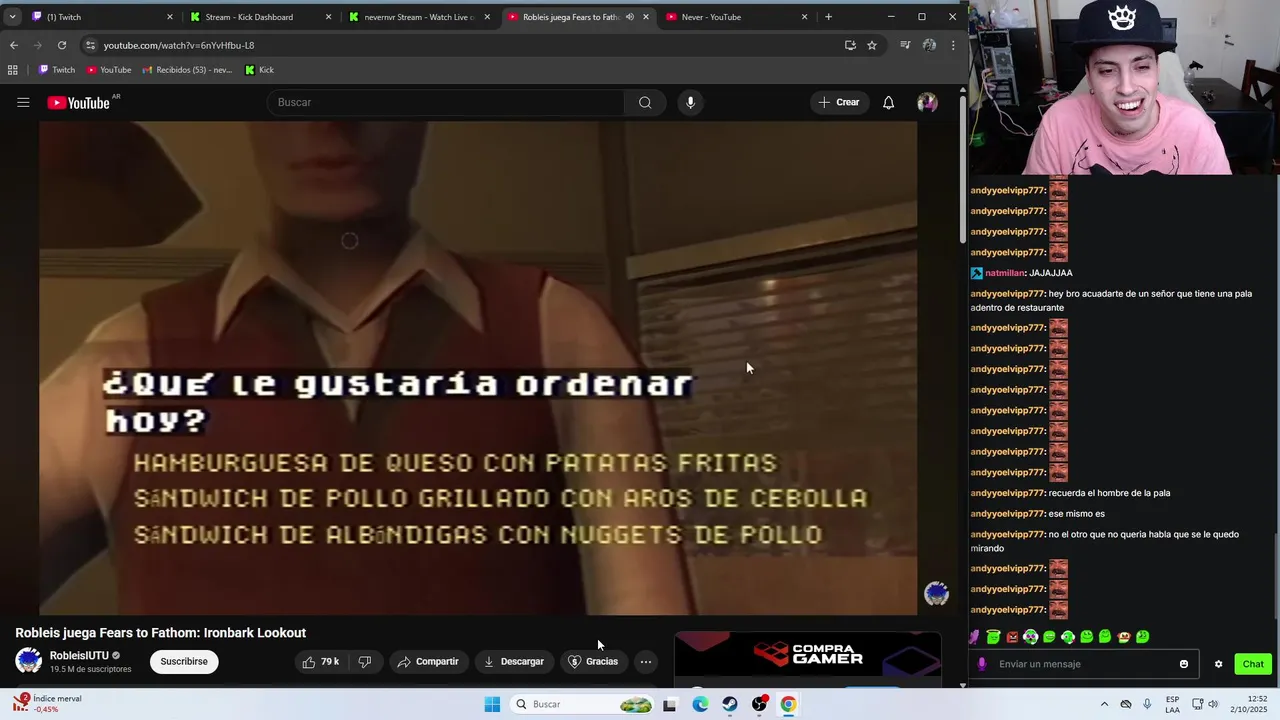This screenshot has width=1280, height=720.
Task: Switch to the (1) Twitch tab
Action: 103,17
